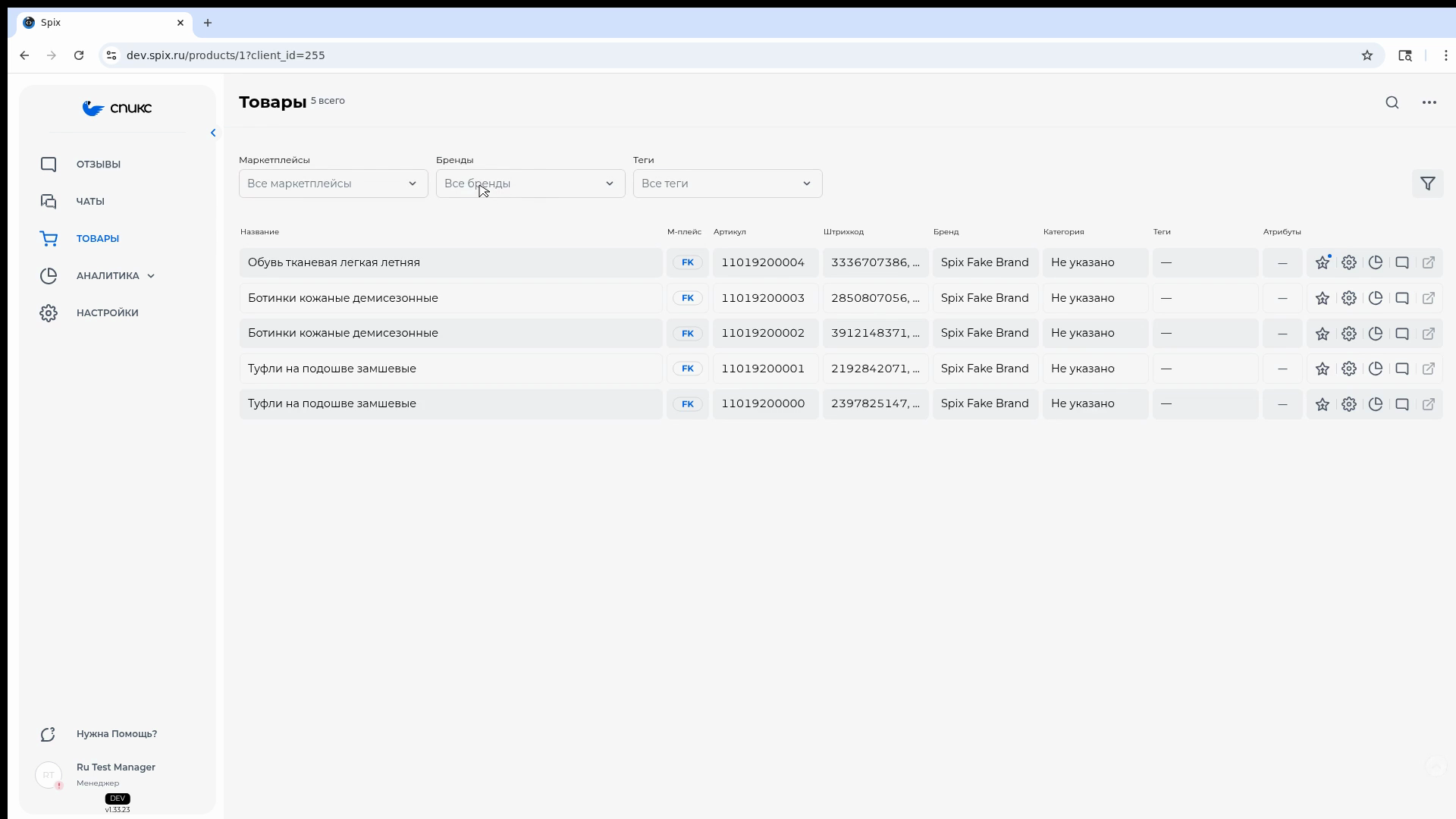The image size is (1456, 819).
Task: Open analytics pie icon for article 11019200001
Action: [x=1376, y=369]
